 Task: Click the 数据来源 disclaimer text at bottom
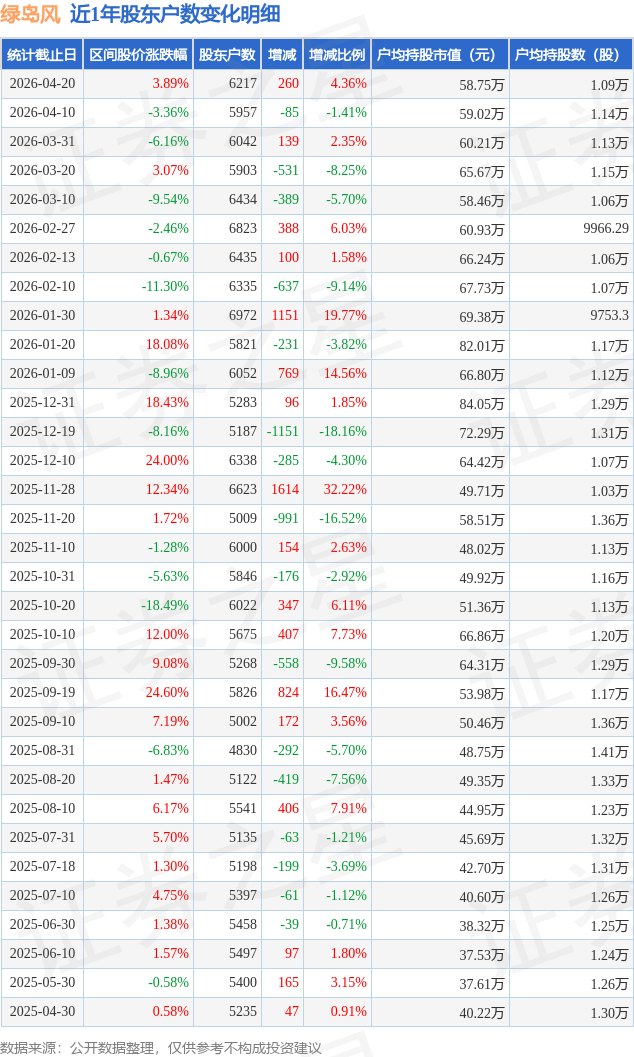(161, 1047)
